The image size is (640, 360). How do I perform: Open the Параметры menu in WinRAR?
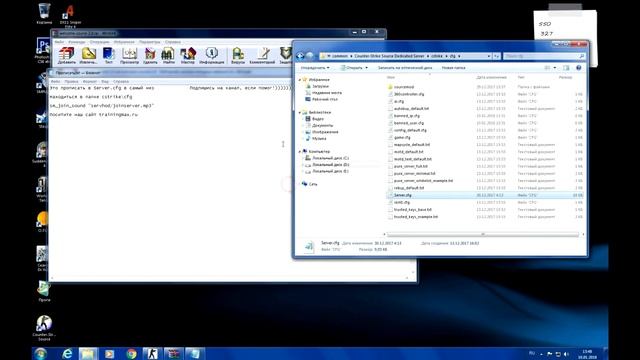[149, 42]
